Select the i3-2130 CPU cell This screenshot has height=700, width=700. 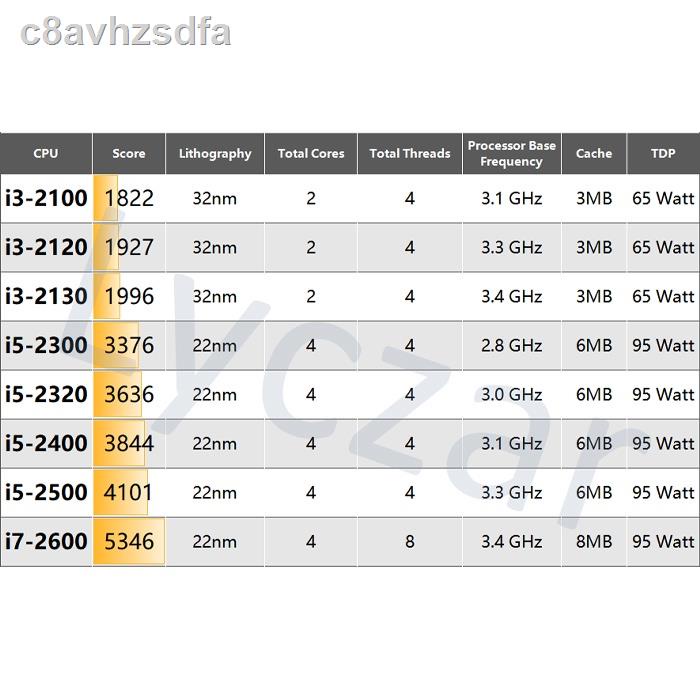pos(46,296)
